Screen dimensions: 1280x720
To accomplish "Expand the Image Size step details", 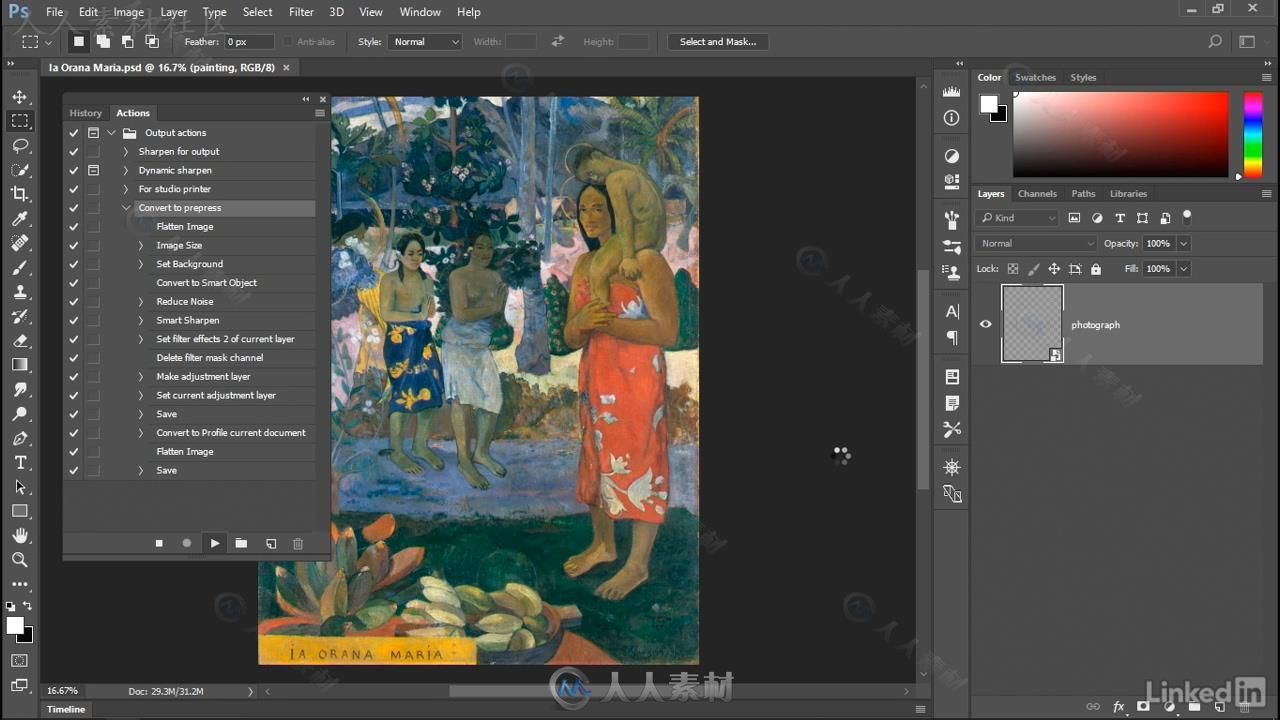I will [x=140, y=246].
